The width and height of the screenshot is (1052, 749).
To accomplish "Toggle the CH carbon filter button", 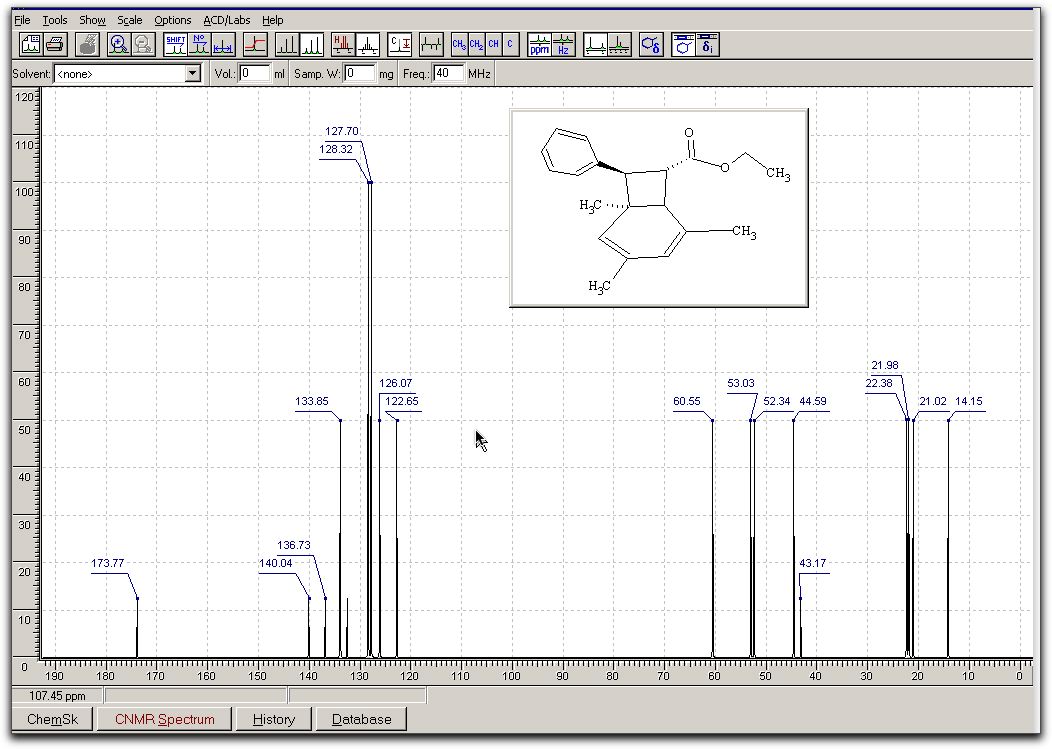I will click(494, 44).
